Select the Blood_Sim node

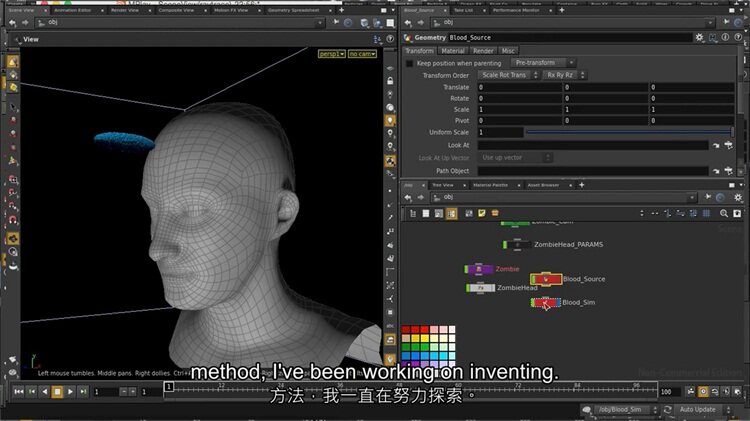(x=545, y=302)
